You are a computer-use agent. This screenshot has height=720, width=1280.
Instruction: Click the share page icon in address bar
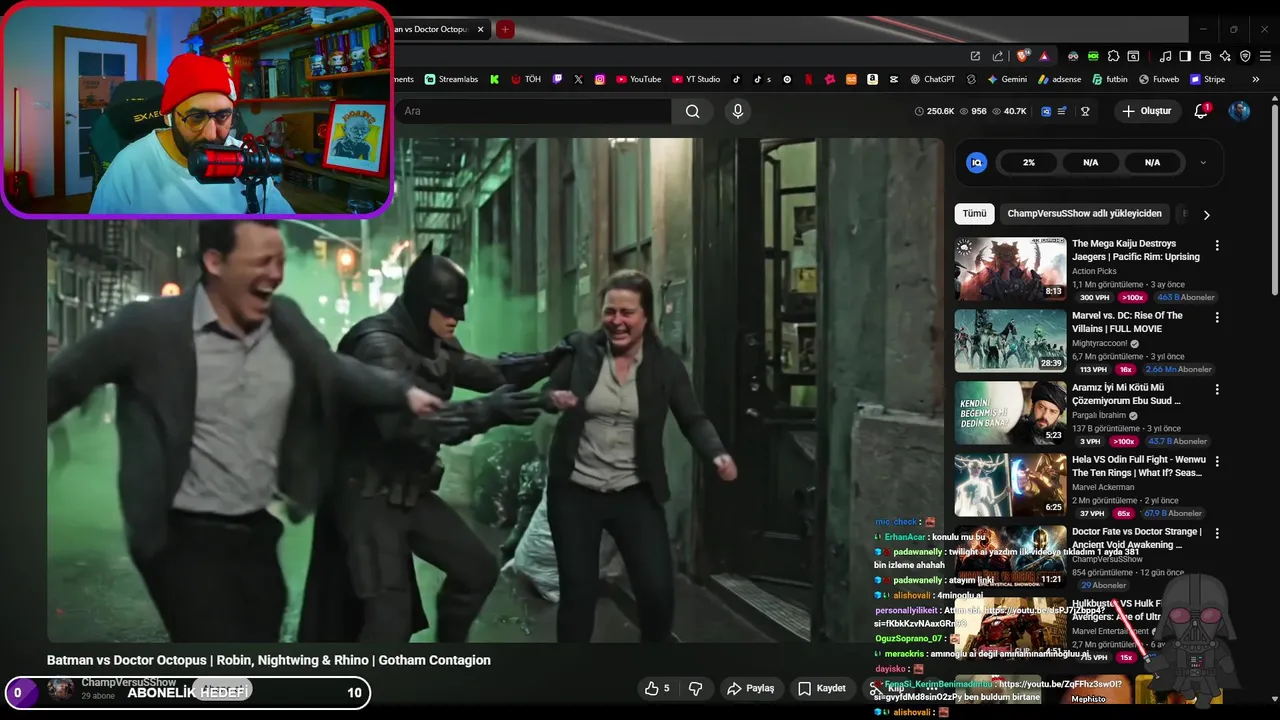point(997,56)
